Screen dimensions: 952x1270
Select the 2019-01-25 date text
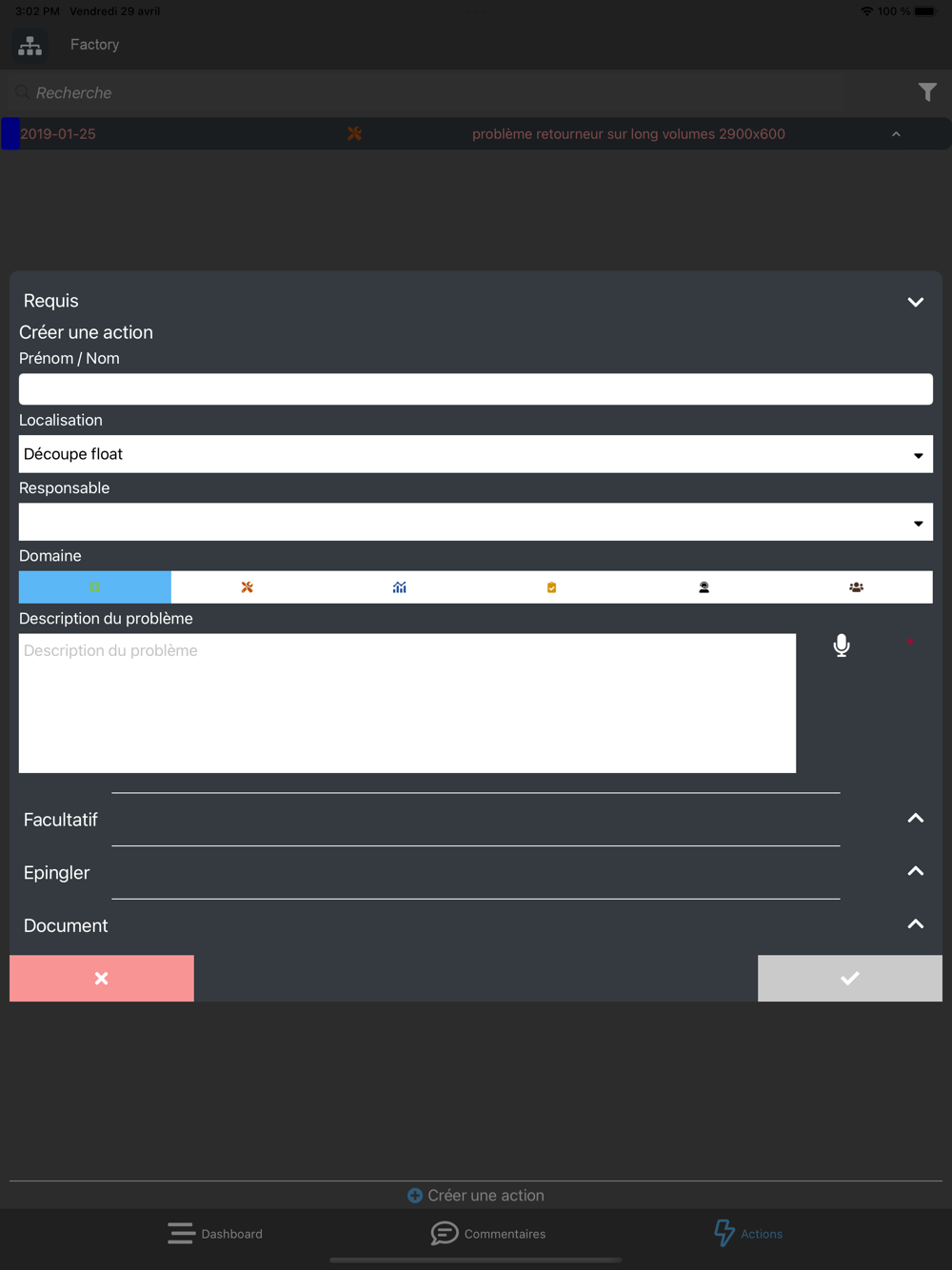click(x=58, y=134)
